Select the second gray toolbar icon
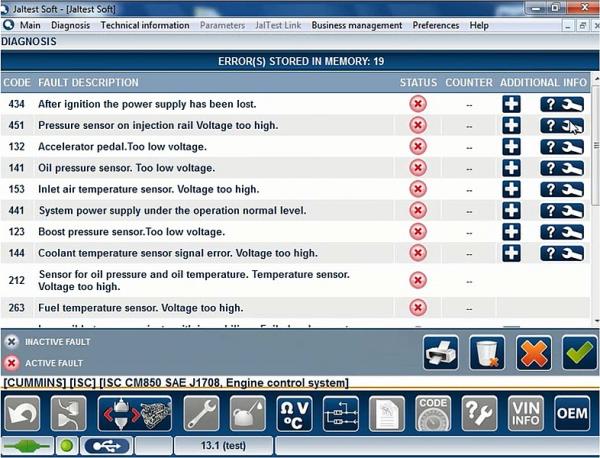The width and height of the screenshot is (600, 458). [68, 414]
